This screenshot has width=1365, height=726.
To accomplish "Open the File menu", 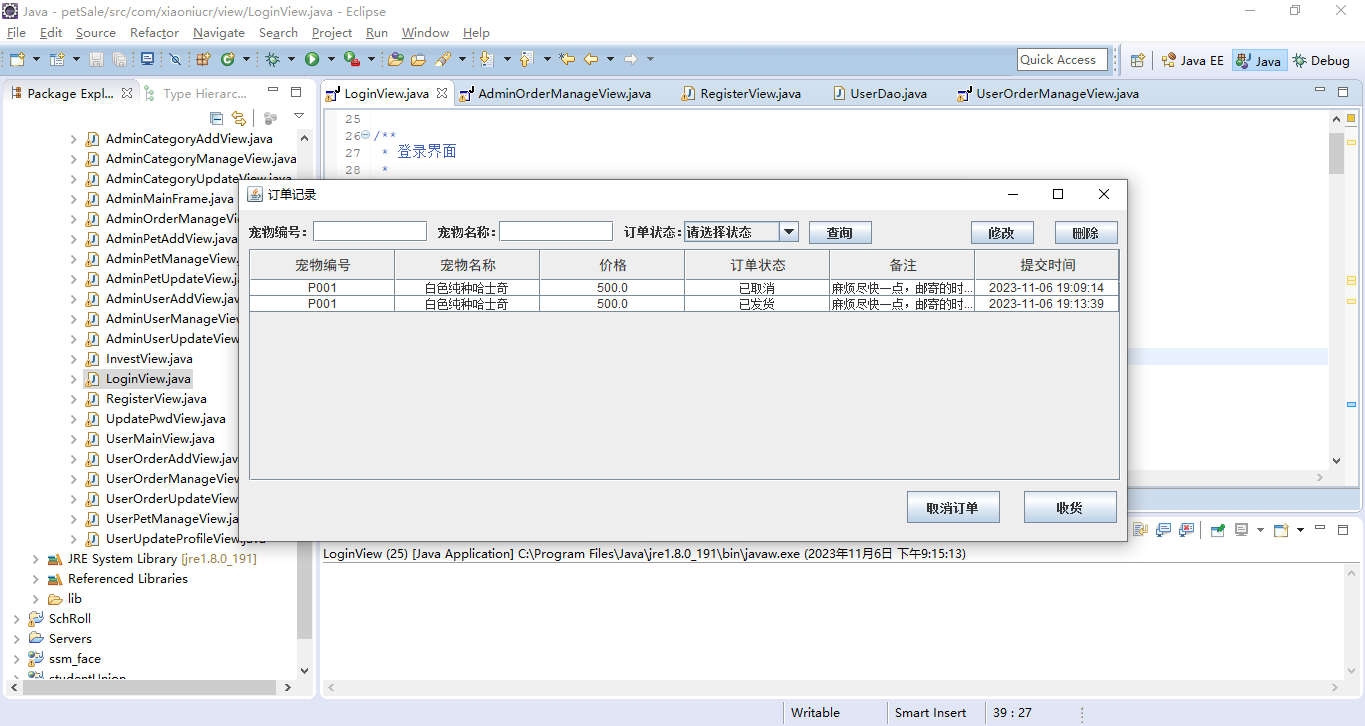I will (16, 33).
